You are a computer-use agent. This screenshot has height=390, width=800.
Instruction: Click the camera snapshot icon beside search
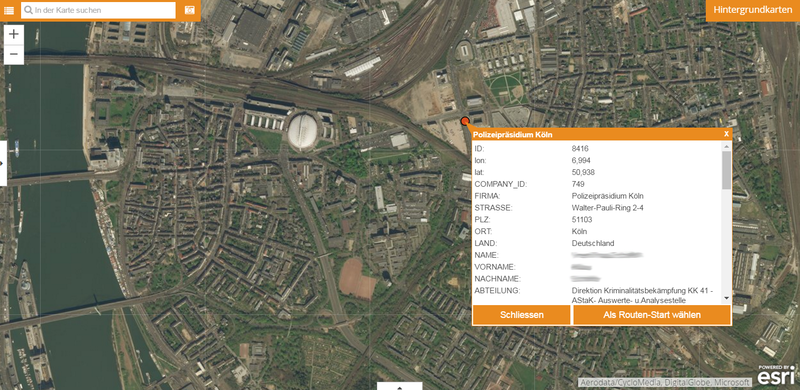click(189, 10)
